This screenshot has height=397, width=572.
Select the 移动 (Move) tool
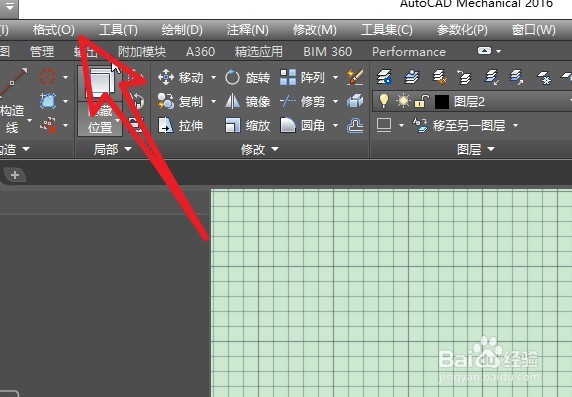point(181,77)
